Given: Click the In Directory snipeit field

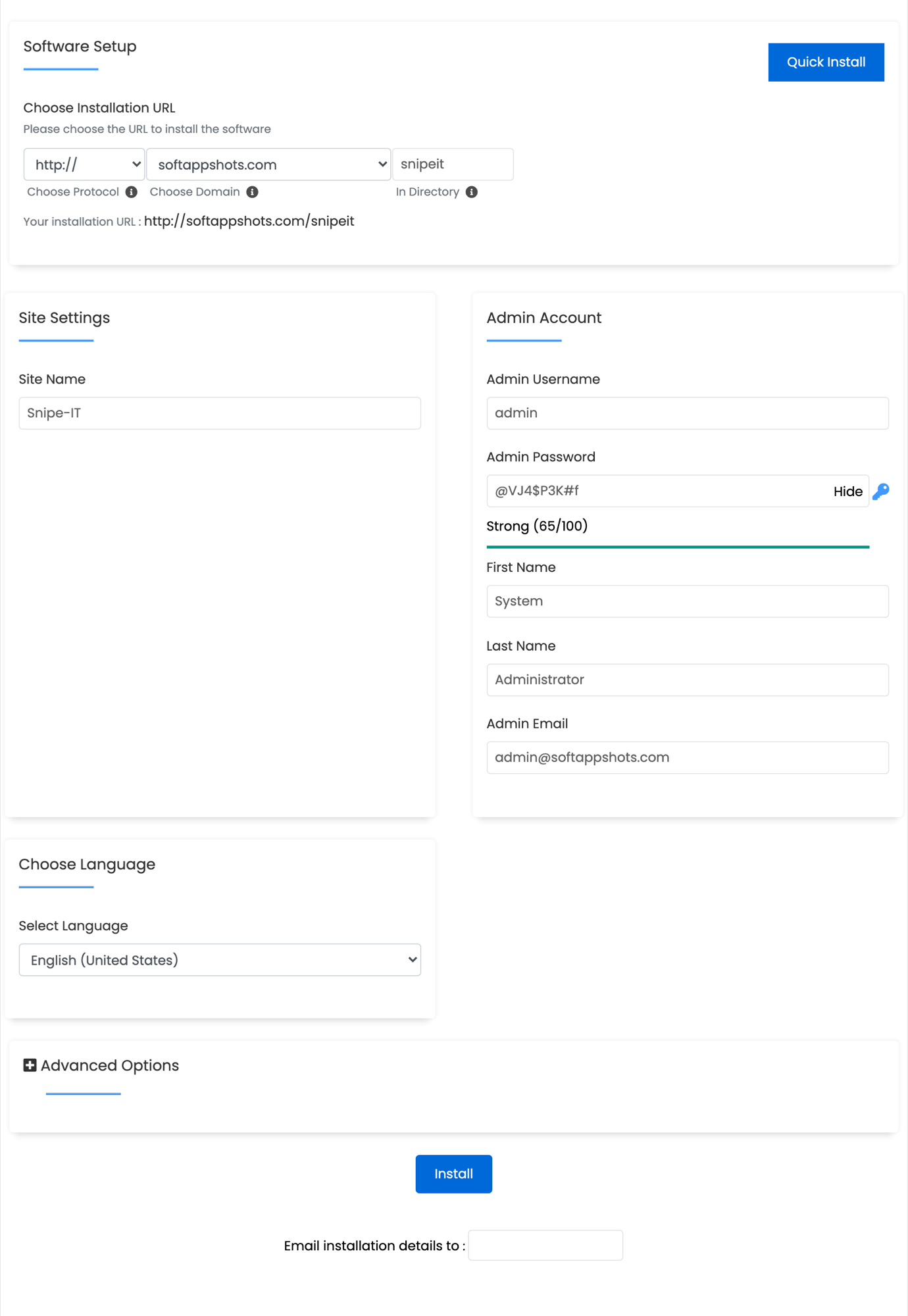Looking at the screenshot, I should 453,164.
